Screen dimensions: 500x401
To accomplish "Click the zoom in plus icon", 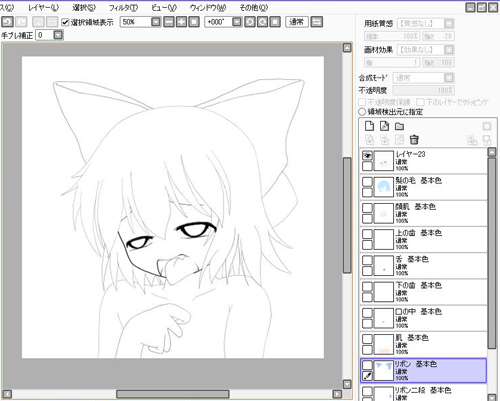I will tap(181, 22).
